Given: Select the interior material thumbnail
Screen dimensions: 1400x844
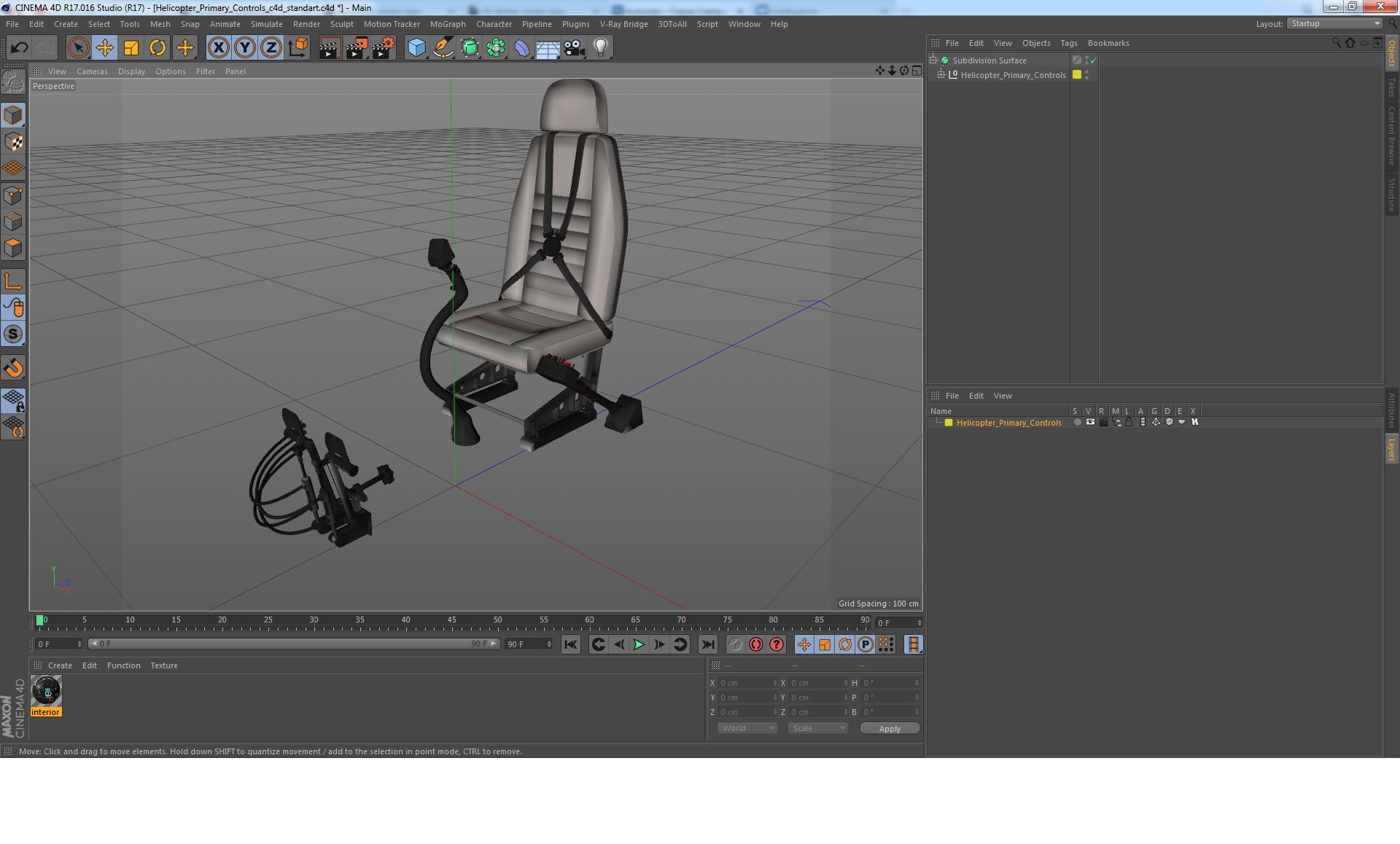Looking at the screenshot, I should point(46,691).
